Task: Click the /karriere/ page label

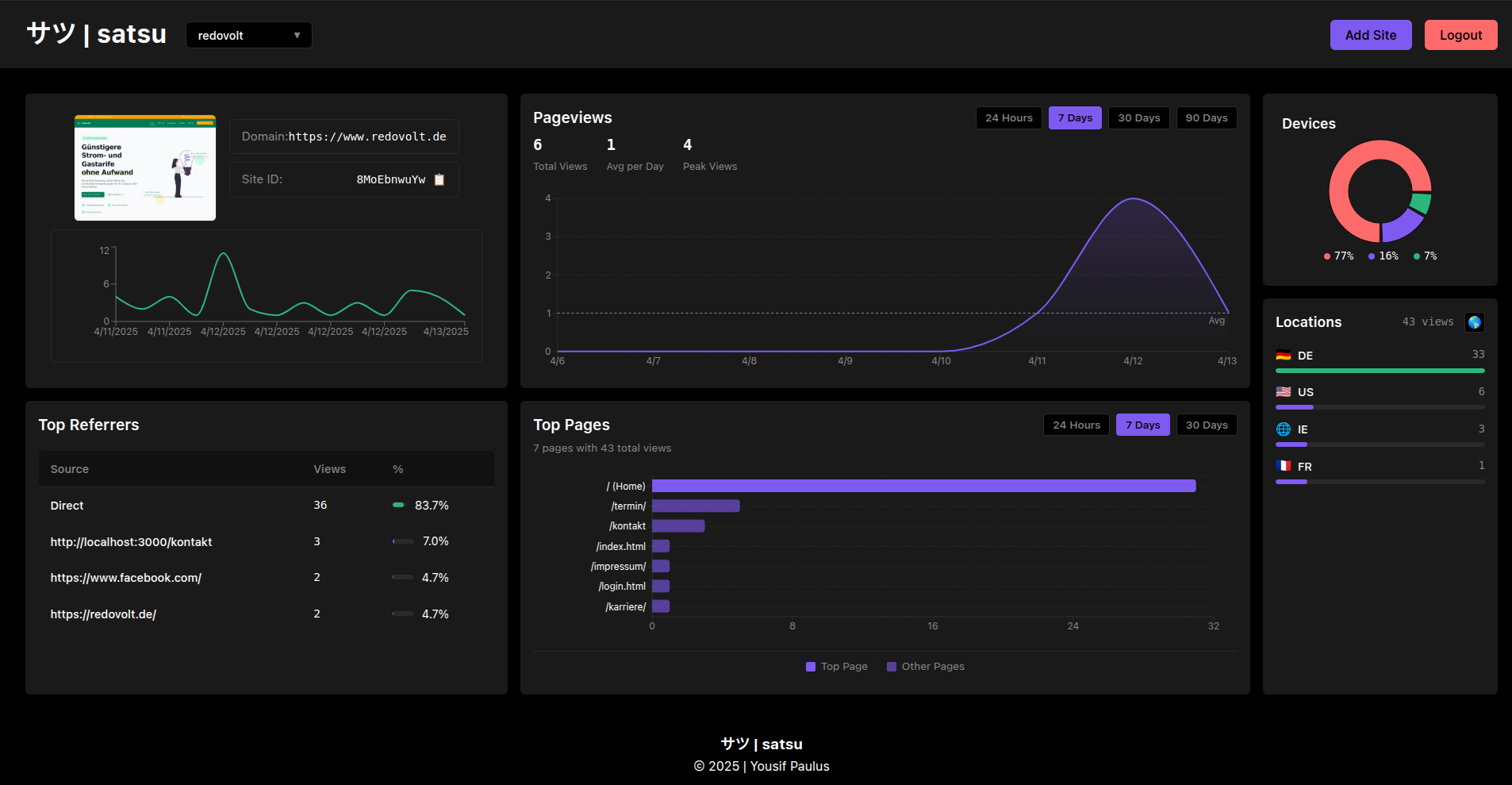Action: [626, 606]
